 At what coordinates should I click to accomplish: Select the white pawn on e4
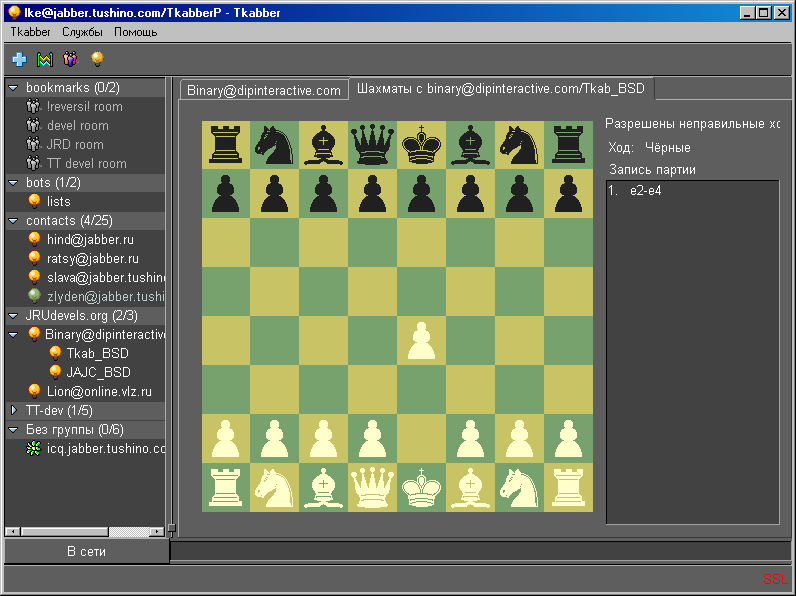pos(422,341)
